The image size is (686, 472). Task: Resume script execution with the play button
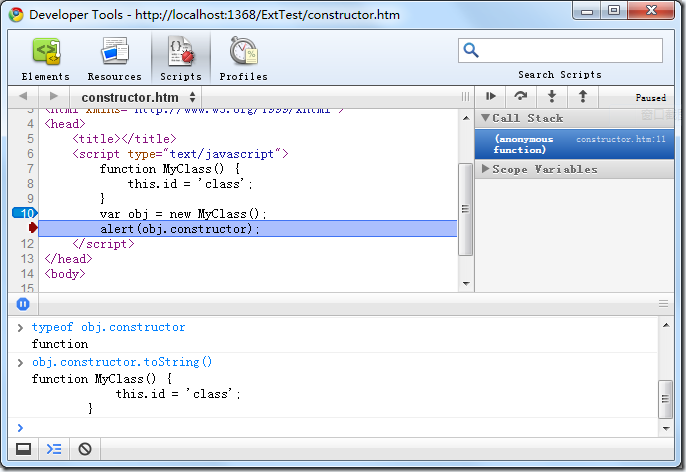(x=490, y=96)
